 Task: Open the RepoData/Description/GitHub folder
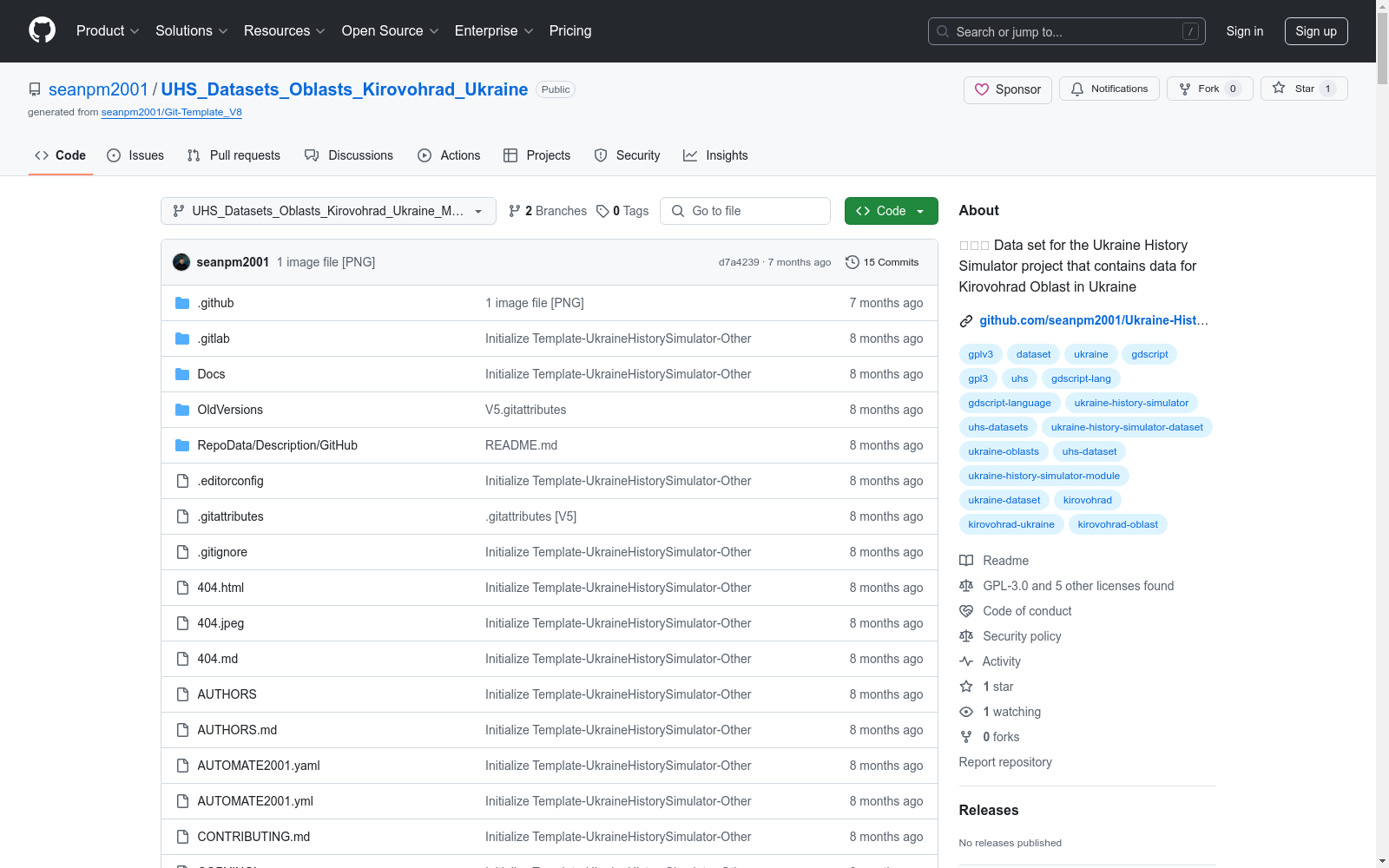click(x=278, y=445)
